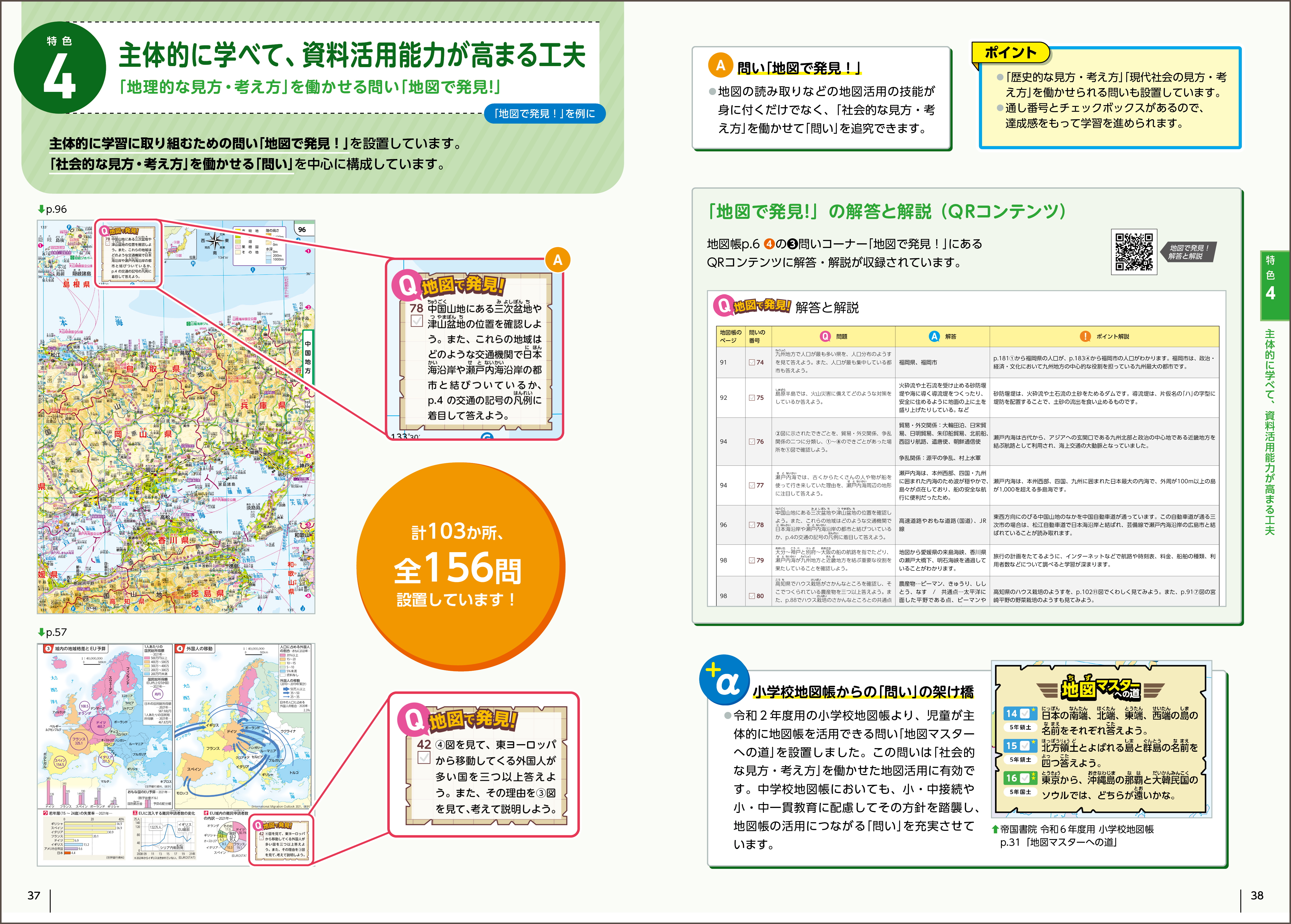
Task: Click the green up arrow before 帝国書院 caption
Action: (995, 829)
